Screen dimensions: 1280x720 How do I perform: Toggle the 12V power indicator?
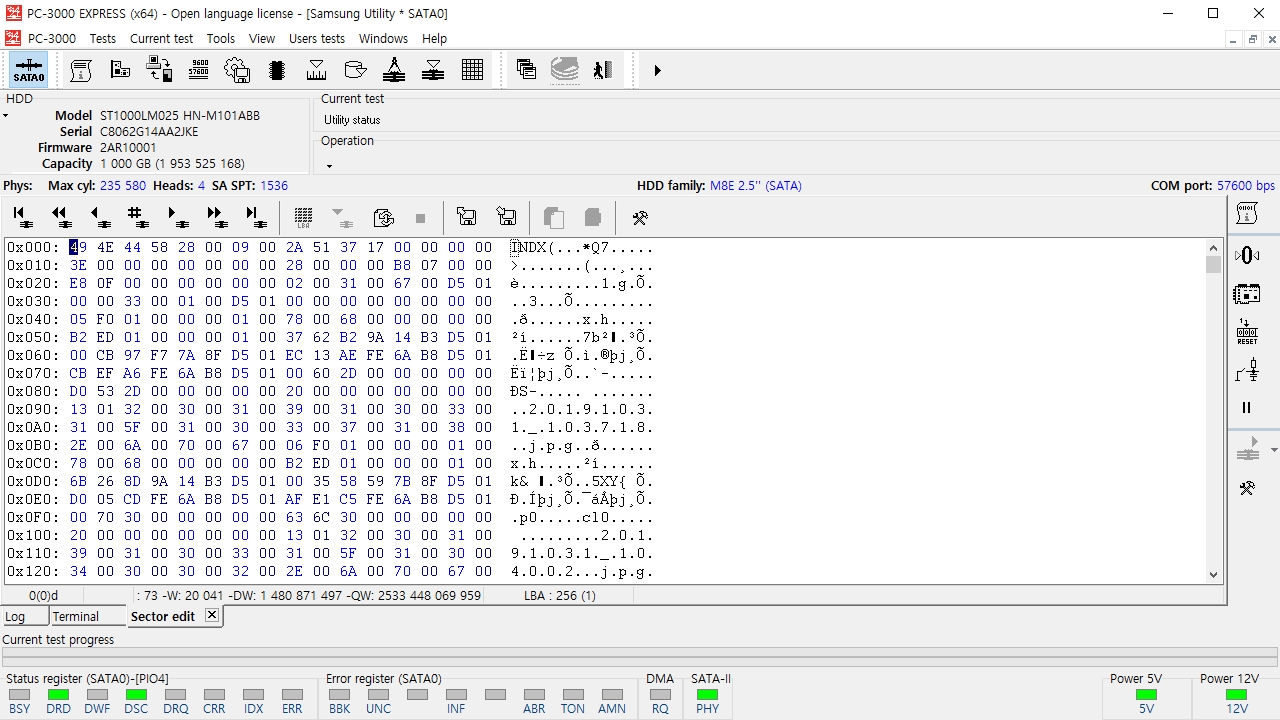tap(1236, 694)
